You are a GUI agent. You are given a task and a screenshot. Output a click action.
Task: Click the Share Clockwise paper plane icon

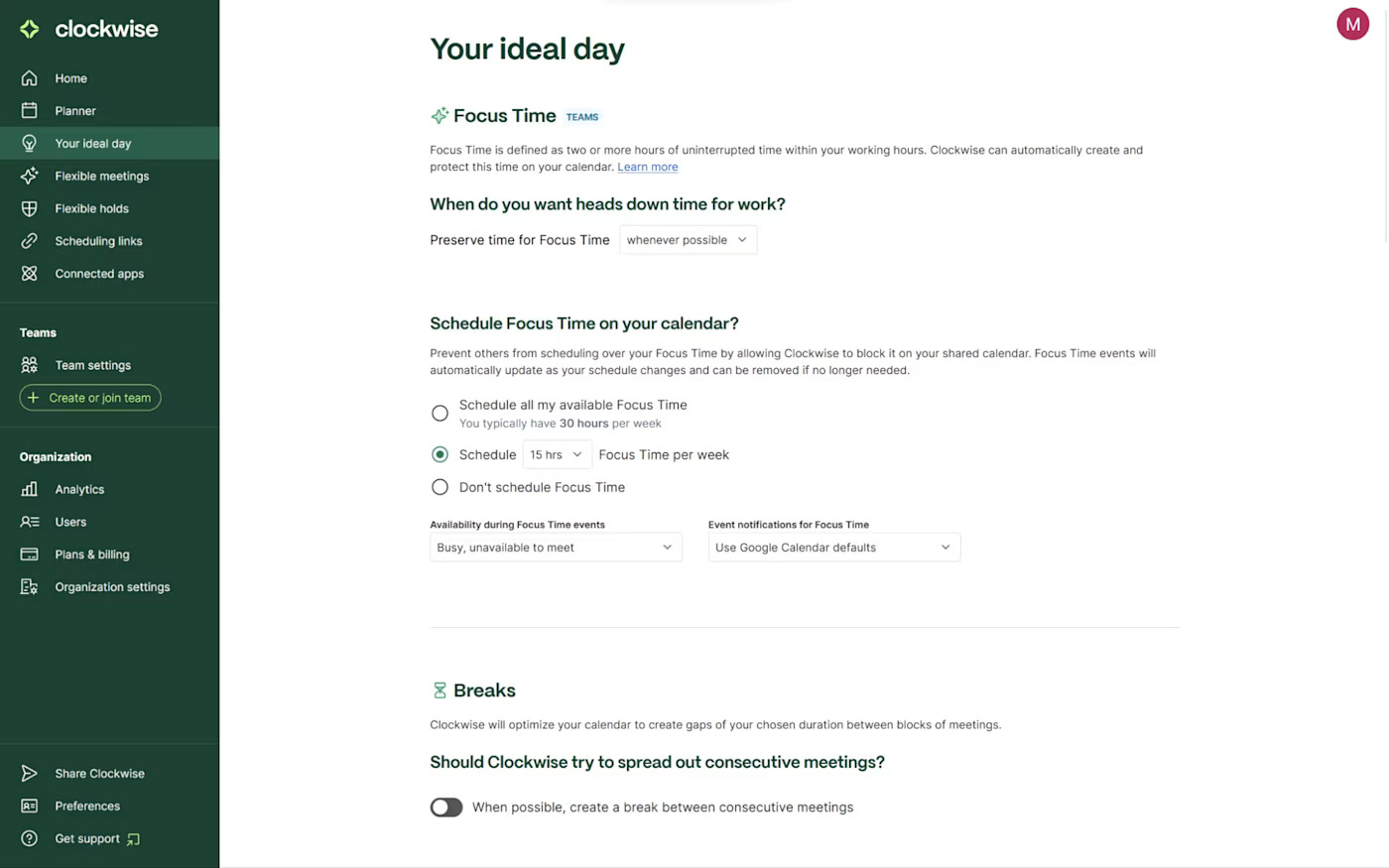30,774
